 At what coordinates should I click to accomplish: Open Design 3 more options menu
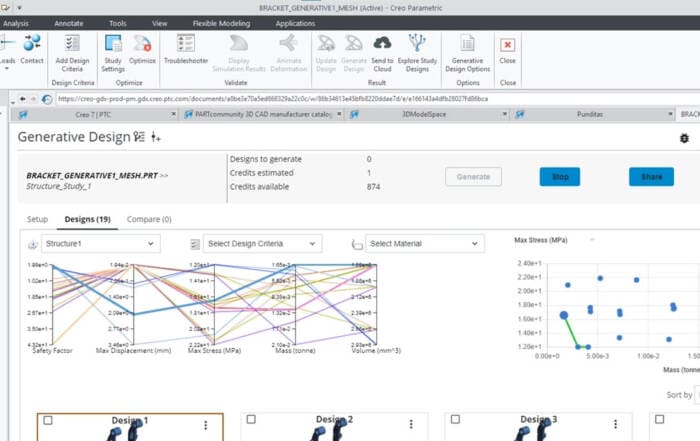coord(616,424)
